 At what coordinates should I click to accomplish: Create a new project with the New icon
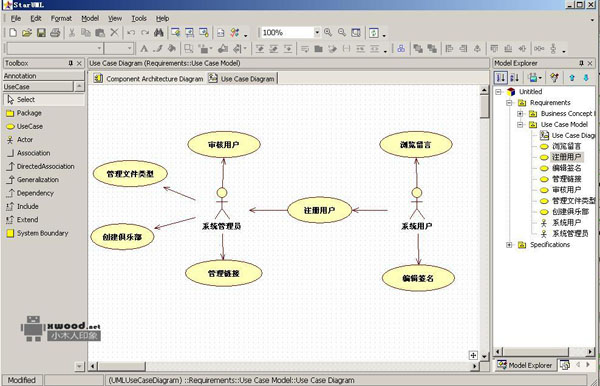[13, 33]
